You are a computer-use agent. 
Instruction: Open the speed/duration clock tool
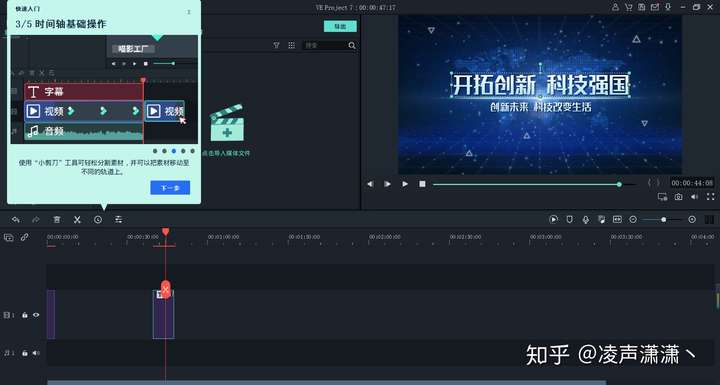pos(98,220)
